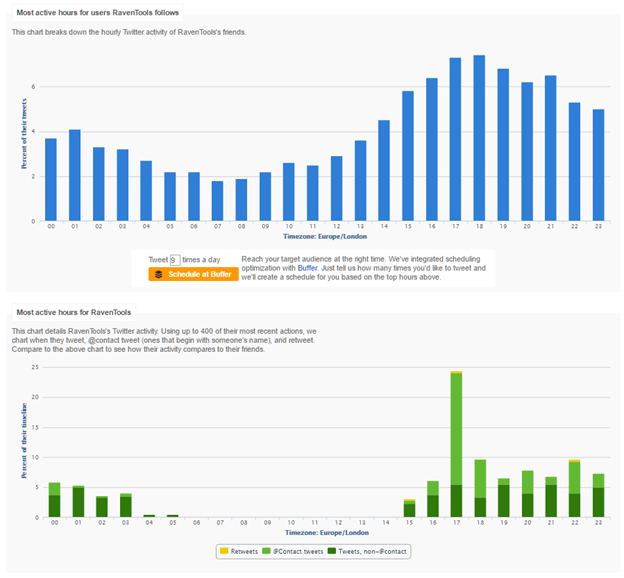Click the Timezone label under the top chart

tap(324, 236)
